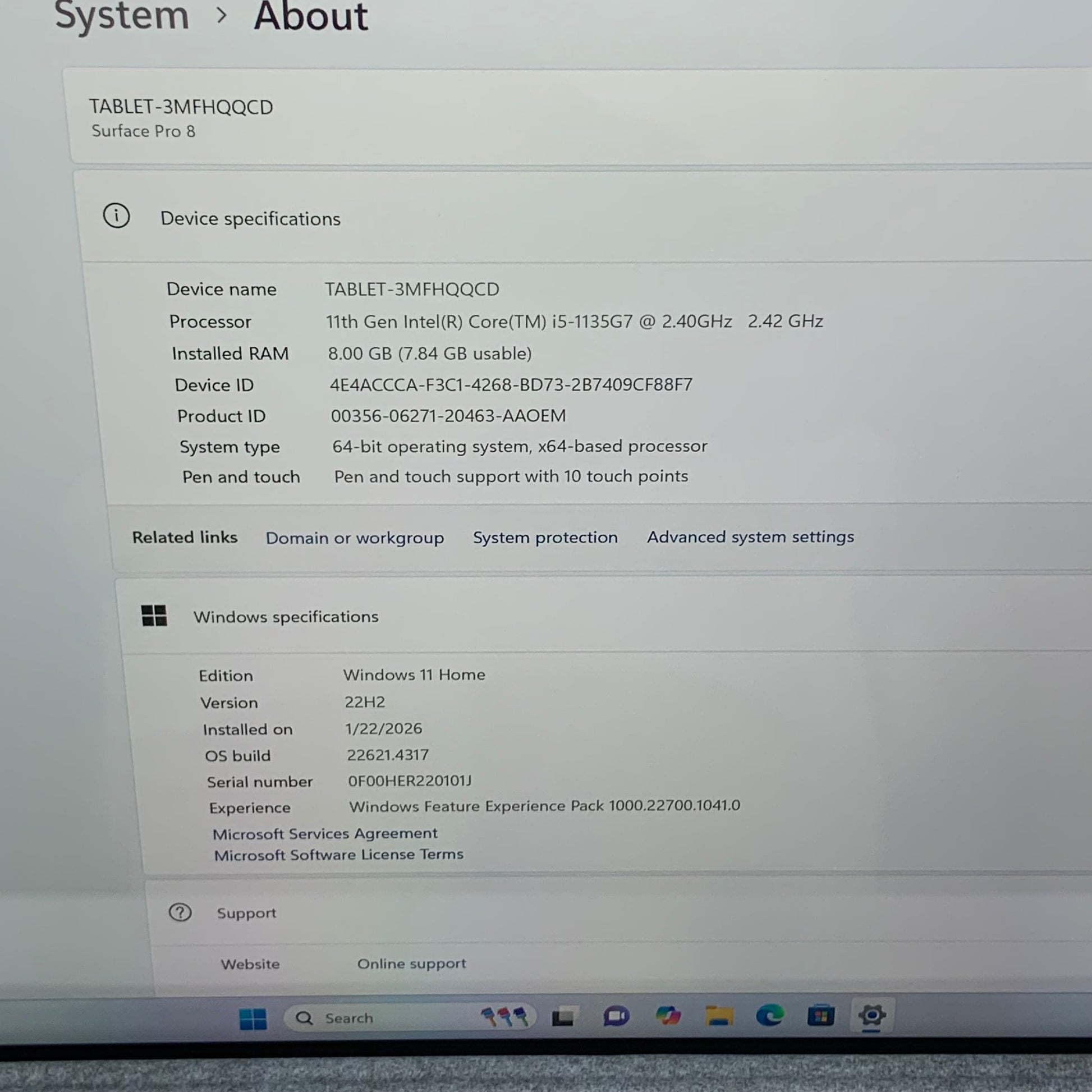Go back to System in breadcrumb
1092x1092 pixels.
122,16
